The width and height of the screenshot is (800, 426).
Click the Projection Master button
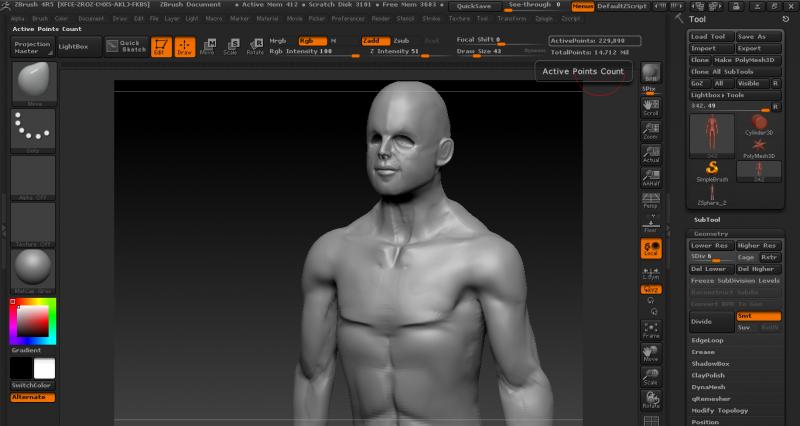32,47
